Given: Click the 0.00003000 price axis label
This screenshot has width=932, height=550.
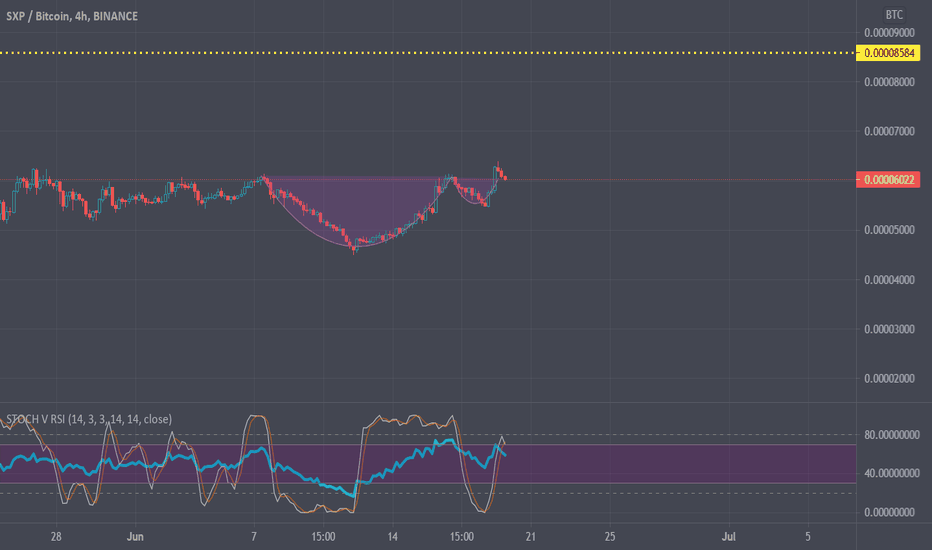Looking at the screenshot, I should coord(889,329).
